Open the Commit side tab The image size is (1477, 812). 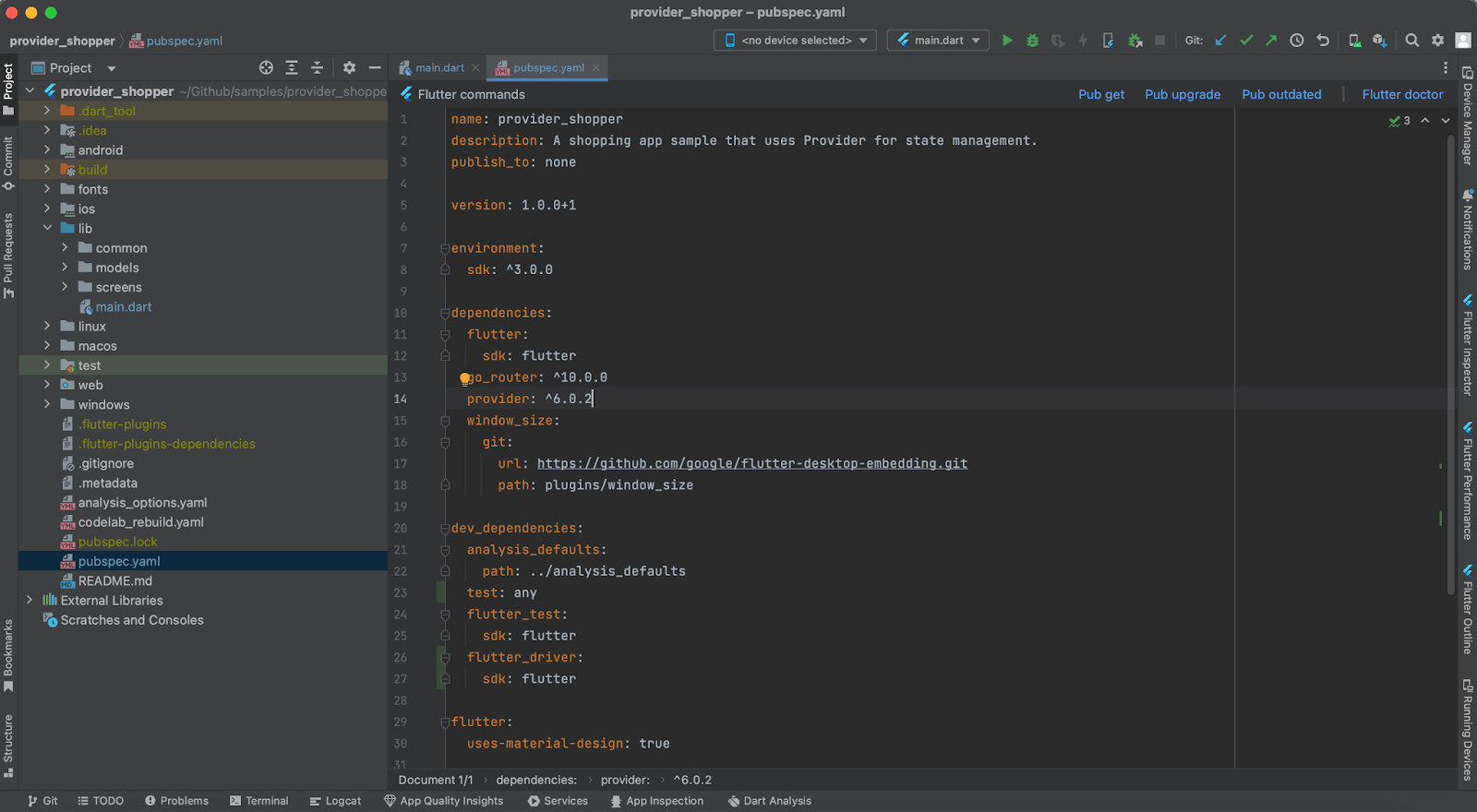(x=8, y=163)
